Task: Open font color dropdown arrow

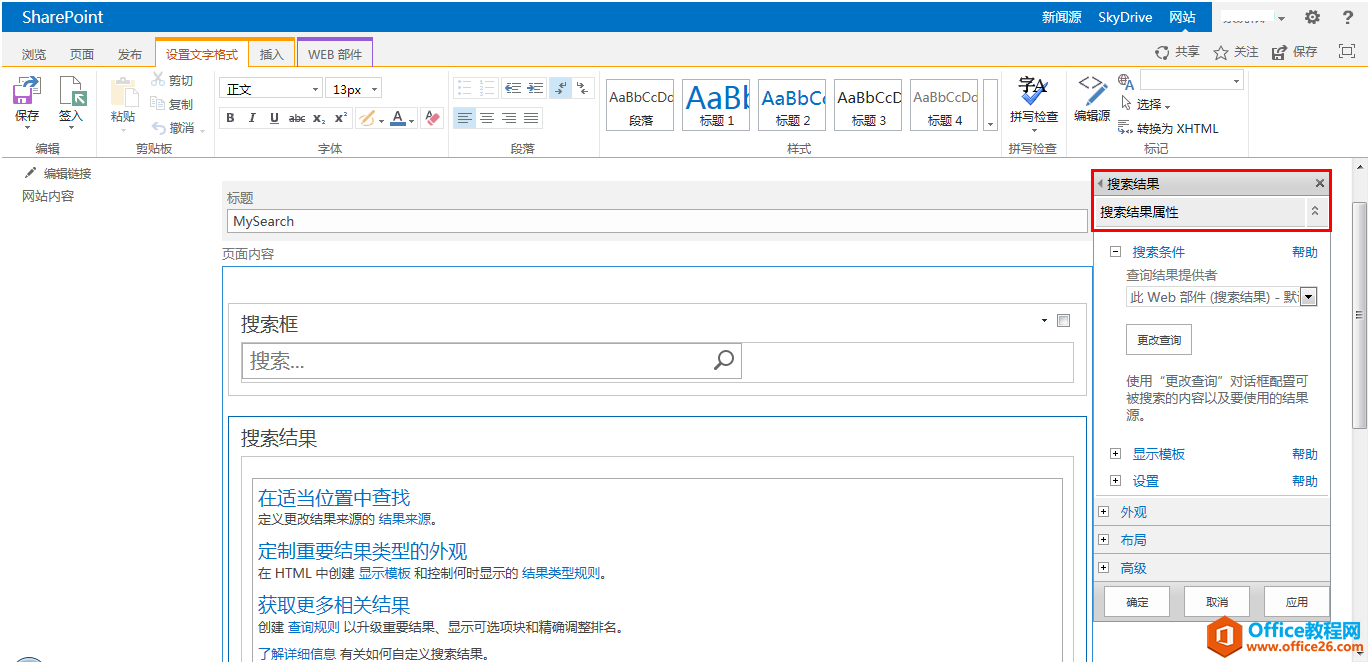Action: 412,119
